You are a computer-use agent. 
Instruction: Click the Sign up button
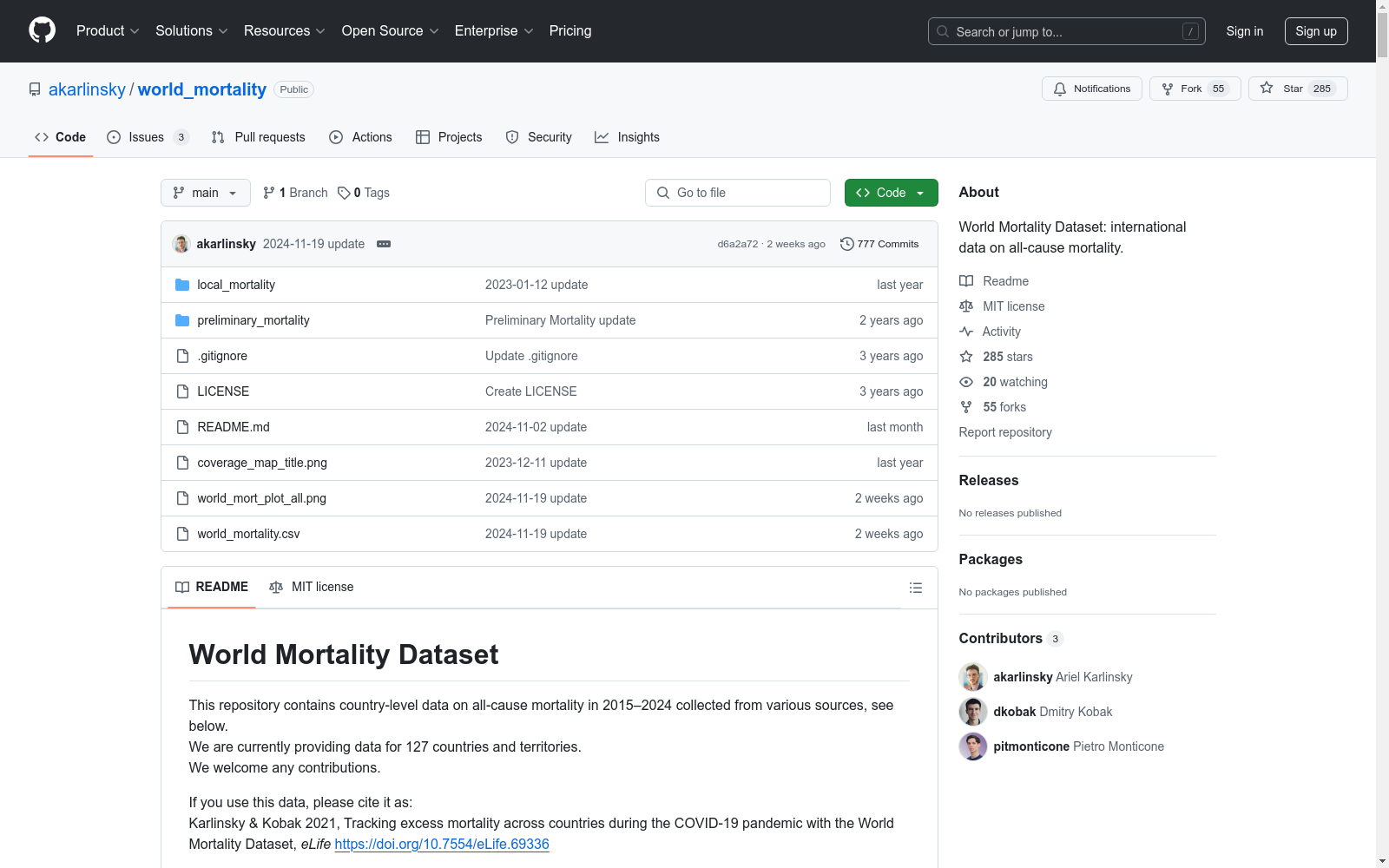tap(1315, 31)
